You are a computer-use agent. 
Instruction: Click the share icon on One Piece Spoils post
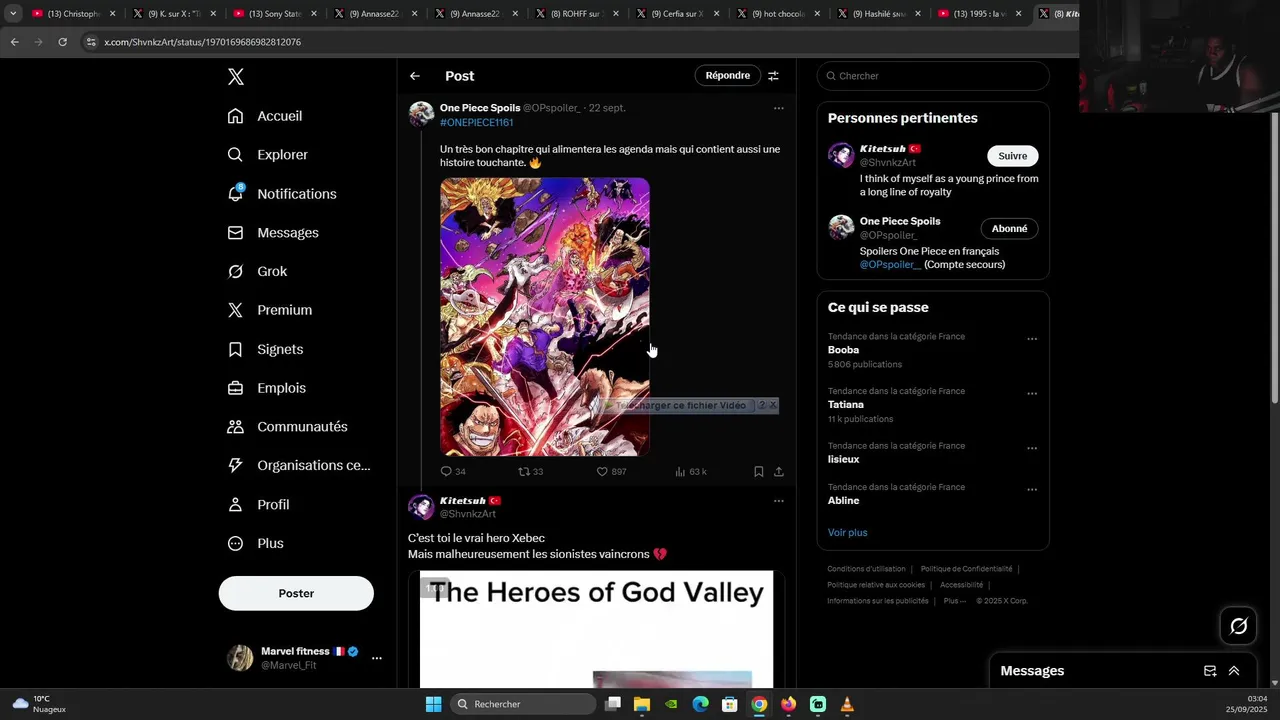click(779, 471)
